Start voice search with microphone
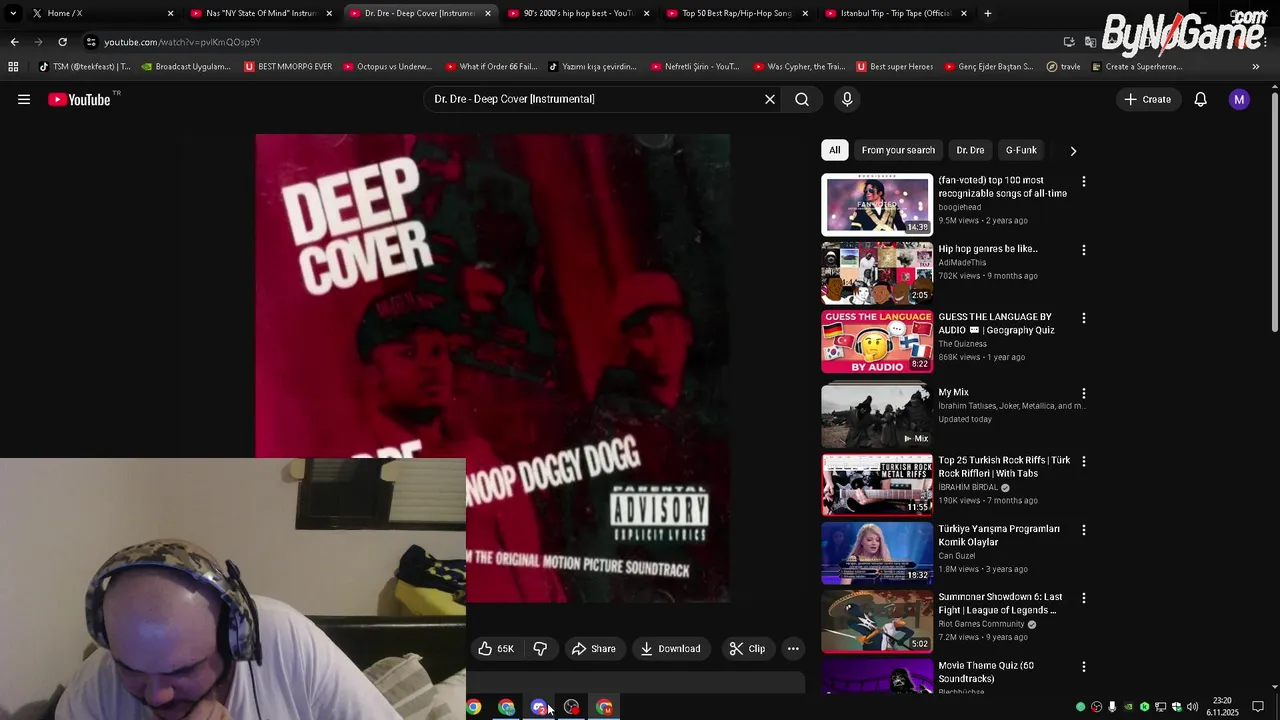Screen dimensions: 1280x720 [x=847, y=99]
